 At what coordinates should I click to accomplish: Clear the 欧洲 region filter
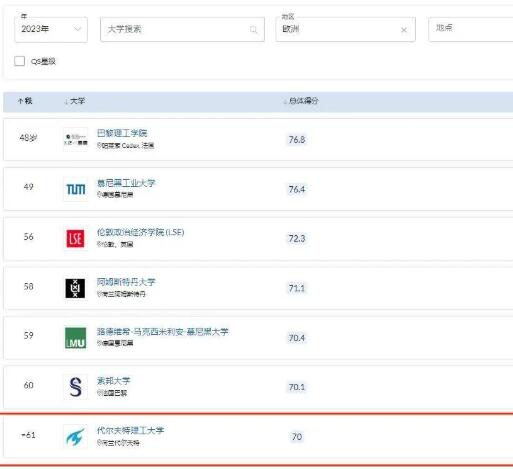(404, 30)
